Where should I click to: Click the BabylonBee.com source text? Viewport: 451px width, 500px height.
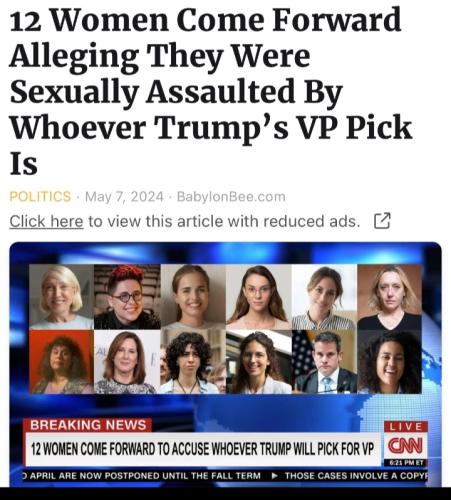point(231,197)
